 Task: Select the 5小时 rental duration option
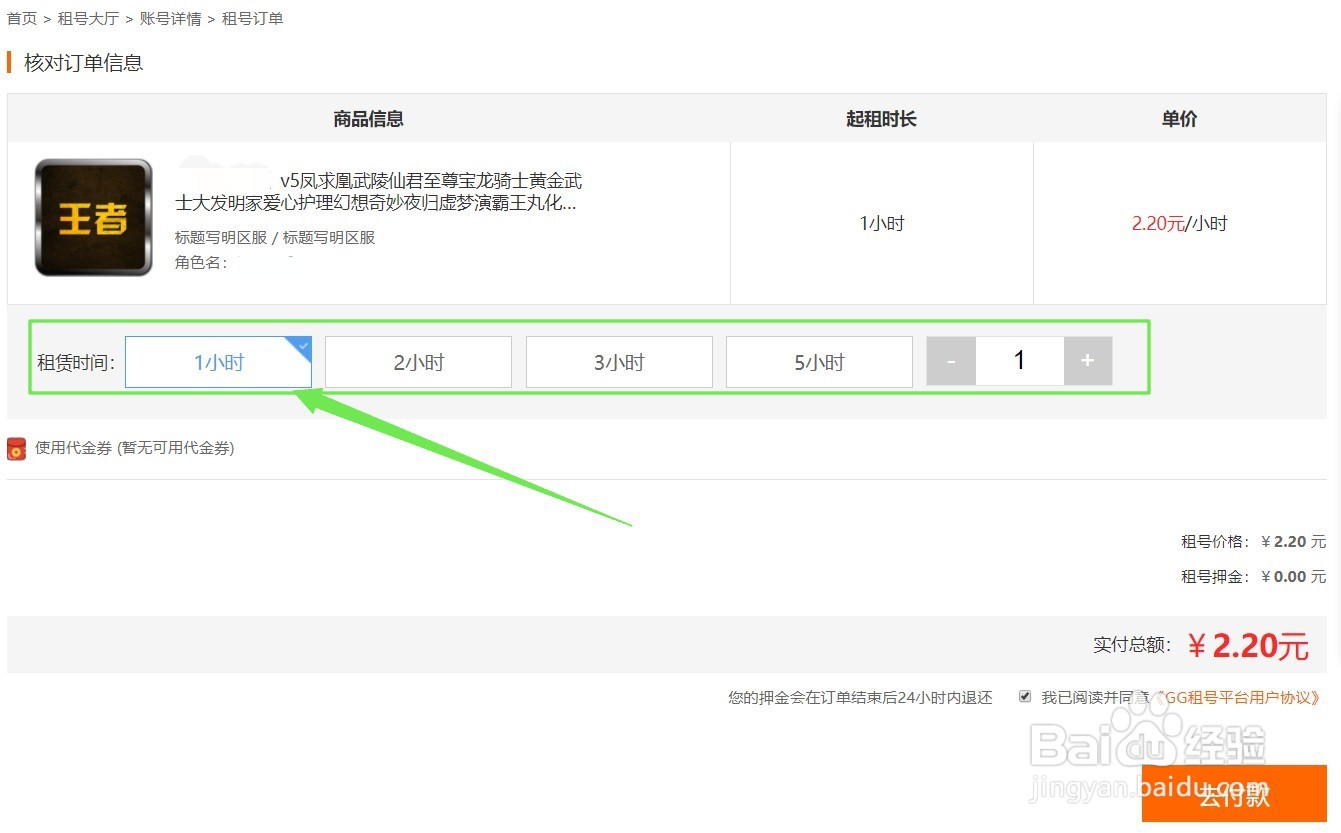(818, 361)
